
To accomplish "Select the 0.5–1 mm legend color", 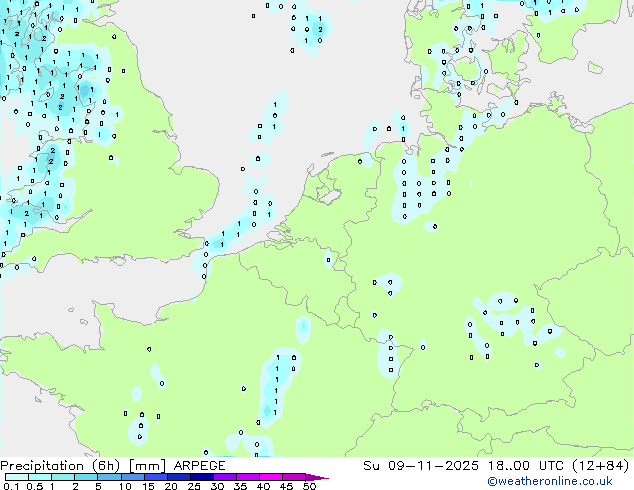I will [40, 477].
